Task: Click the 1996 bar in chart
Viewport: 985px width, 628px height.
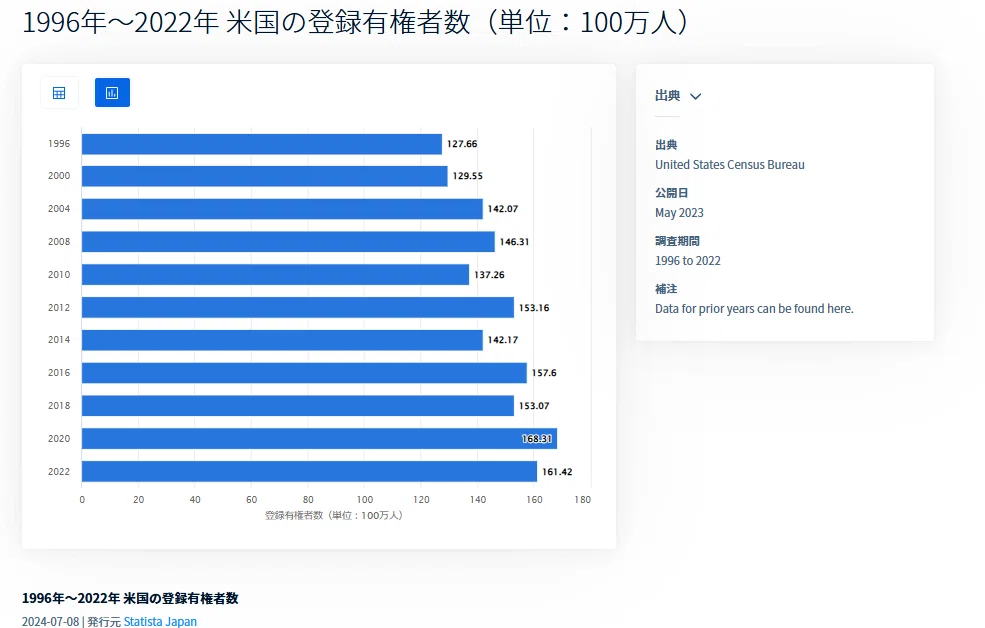Action: pos(262,144)
